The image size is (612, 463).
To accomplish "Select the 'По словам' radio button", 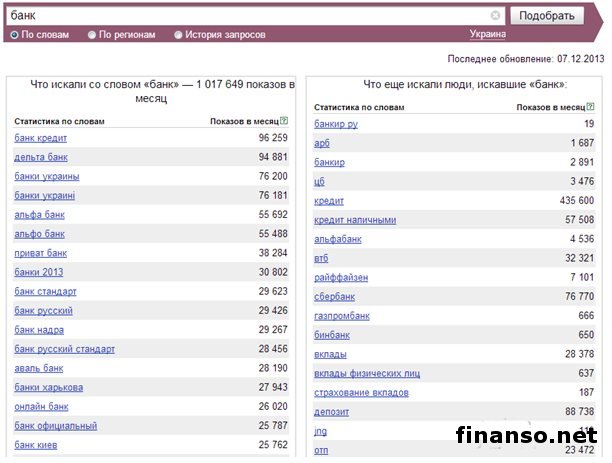I will pos(14,35).
